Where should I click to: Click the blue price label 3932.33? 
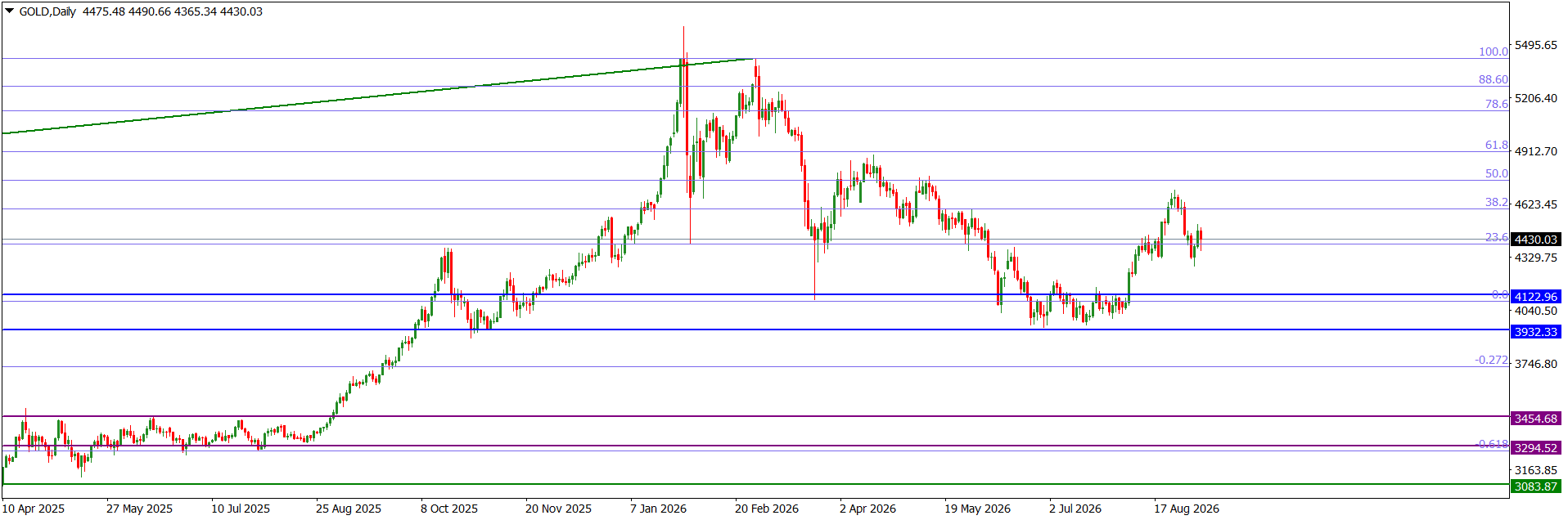coord(1535,332)
